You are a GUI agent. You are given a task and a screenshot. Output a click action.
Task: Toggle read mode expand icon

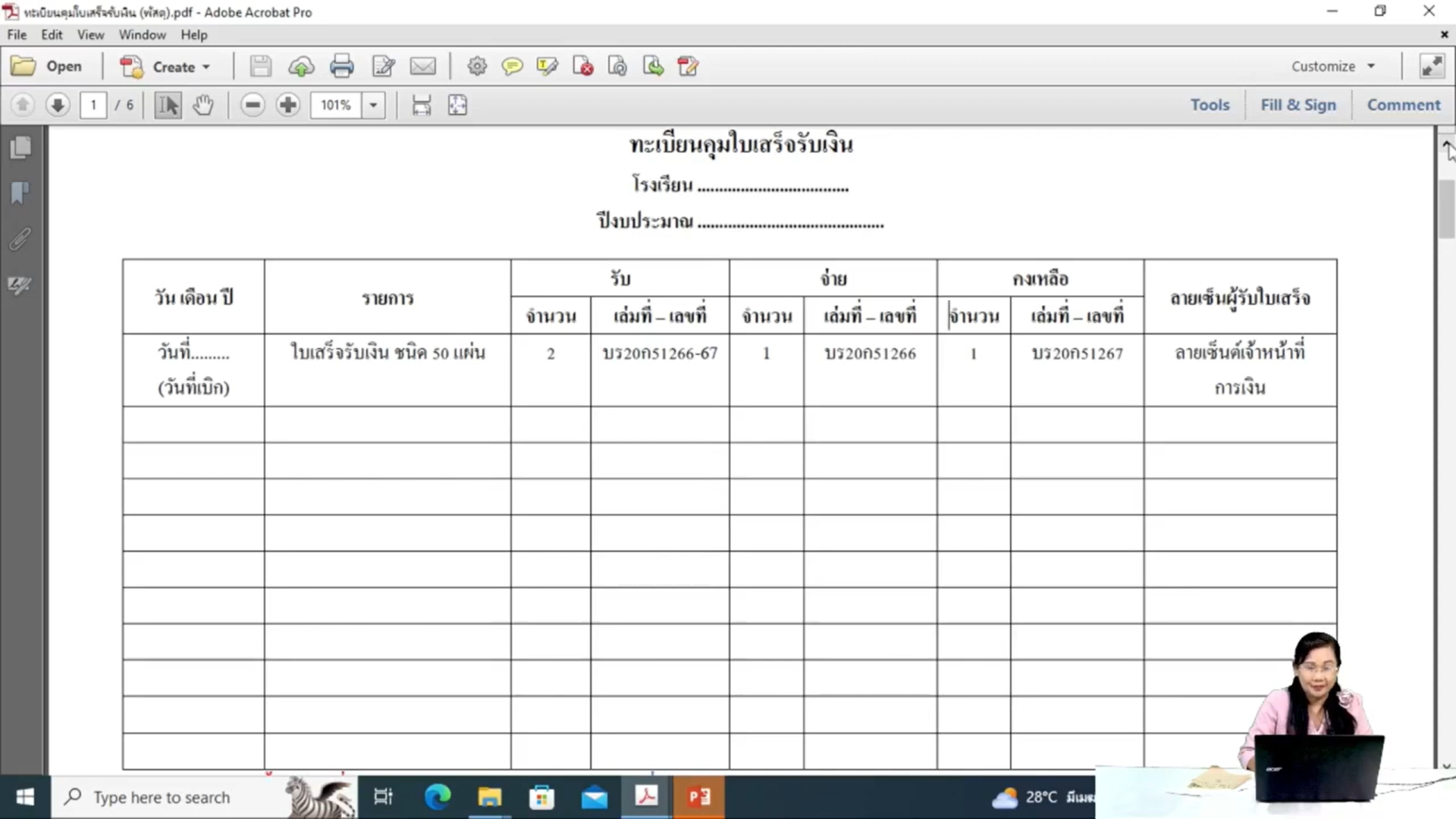(1432, 67)
